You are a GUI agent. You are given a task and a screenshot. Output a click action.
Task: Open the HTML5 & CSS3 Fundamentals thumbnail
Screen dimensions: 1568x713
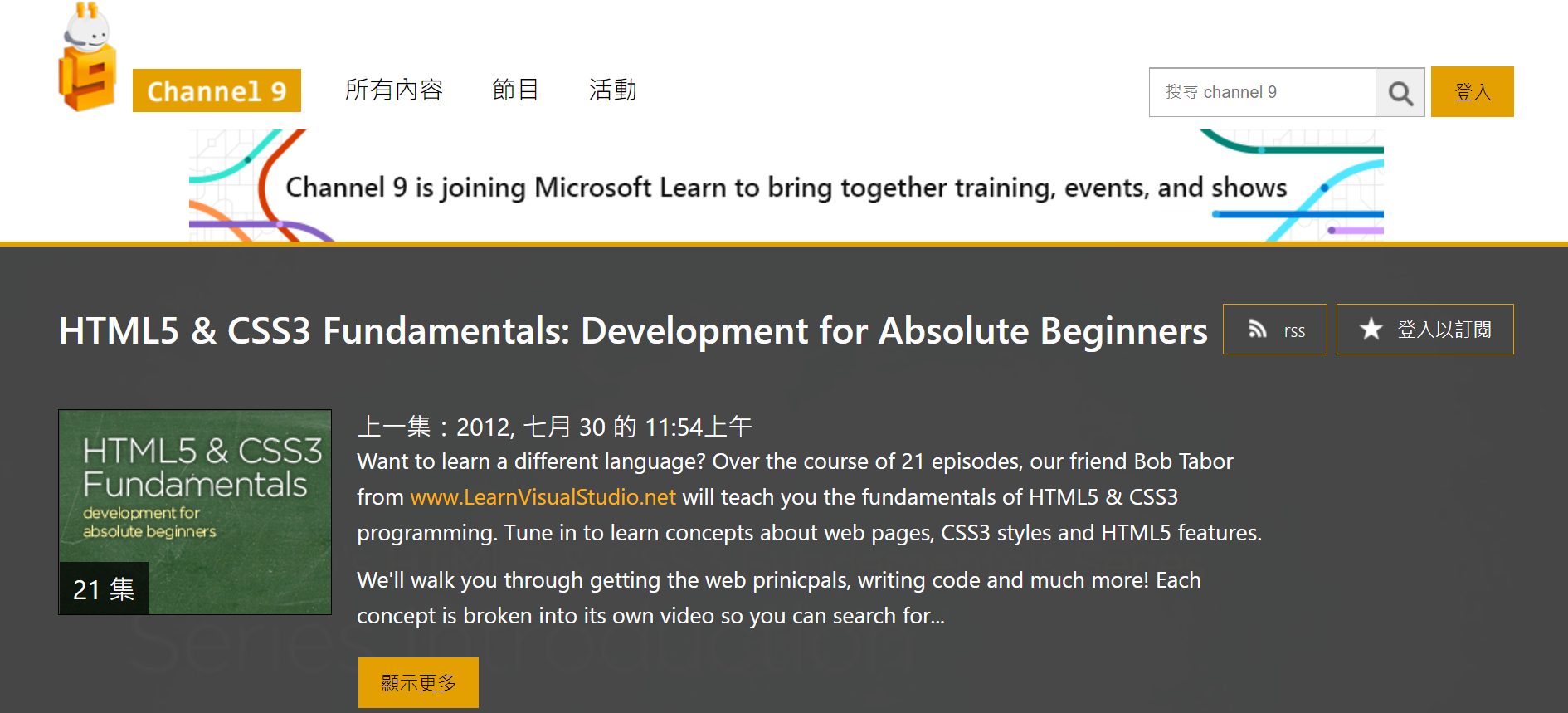click(x=195, y=512)
